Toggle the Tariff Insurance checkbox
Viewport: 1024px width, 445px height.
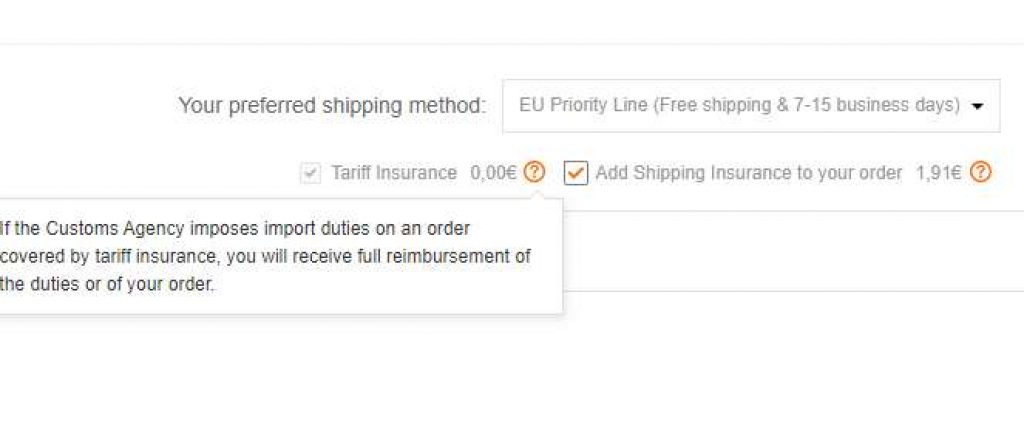[x=310, y=173]
